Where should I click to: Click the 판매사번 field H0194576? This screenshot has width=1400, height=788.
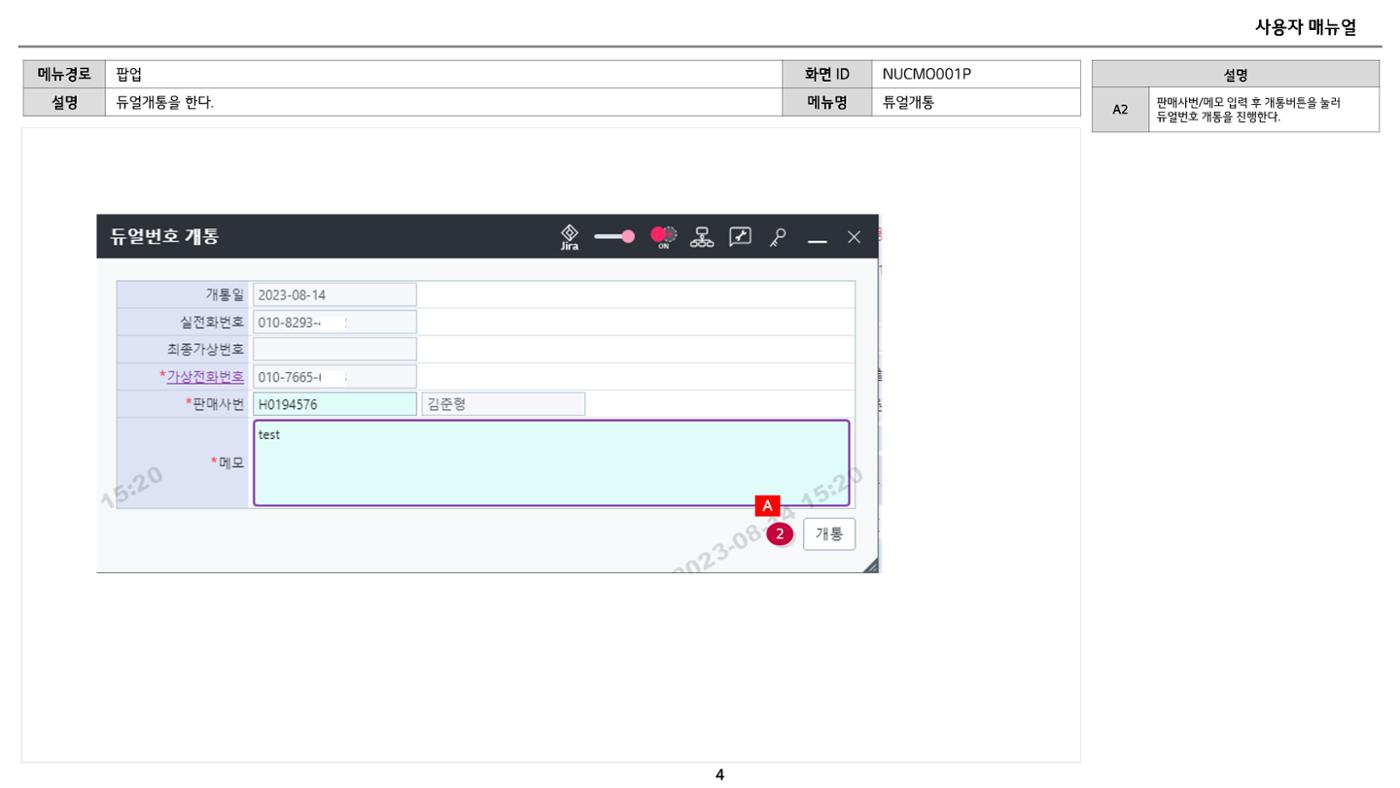tap(334, 404)
